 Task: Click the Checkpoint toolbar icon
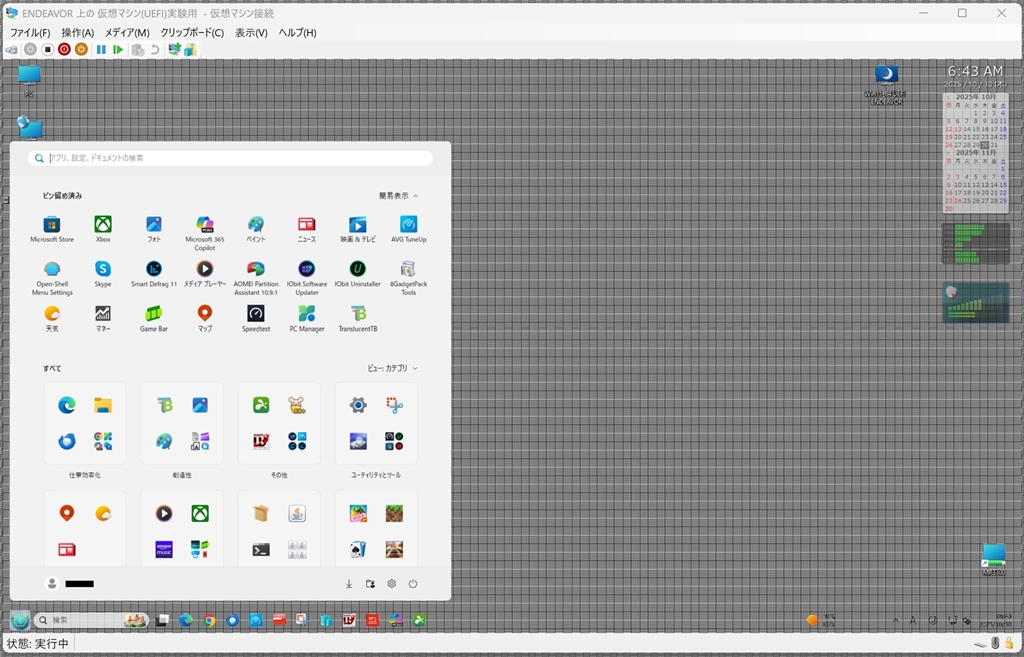click(138, 50)
